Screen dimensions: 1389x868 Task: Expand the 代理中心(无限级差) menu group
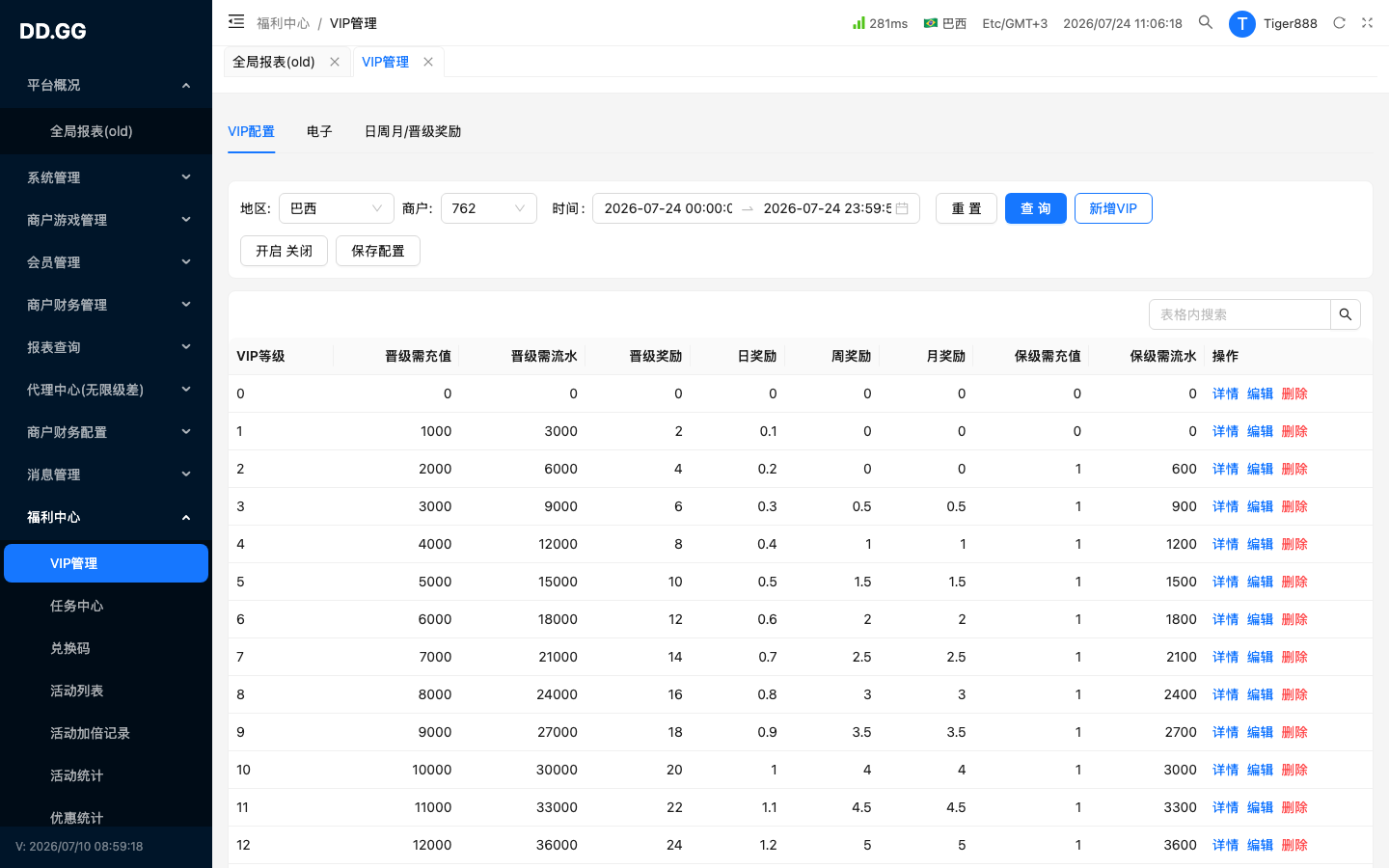click(106, 390)
